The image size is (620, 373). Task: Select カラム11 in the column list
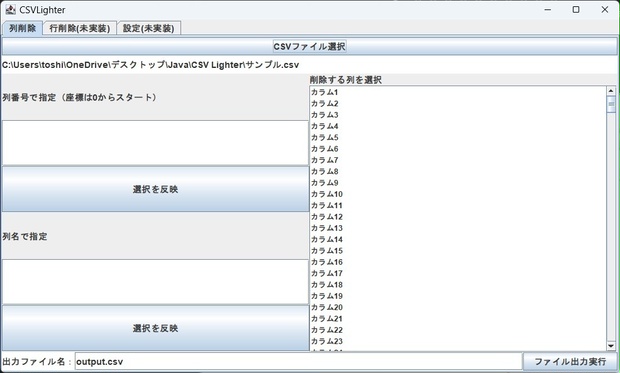(458, 205)
